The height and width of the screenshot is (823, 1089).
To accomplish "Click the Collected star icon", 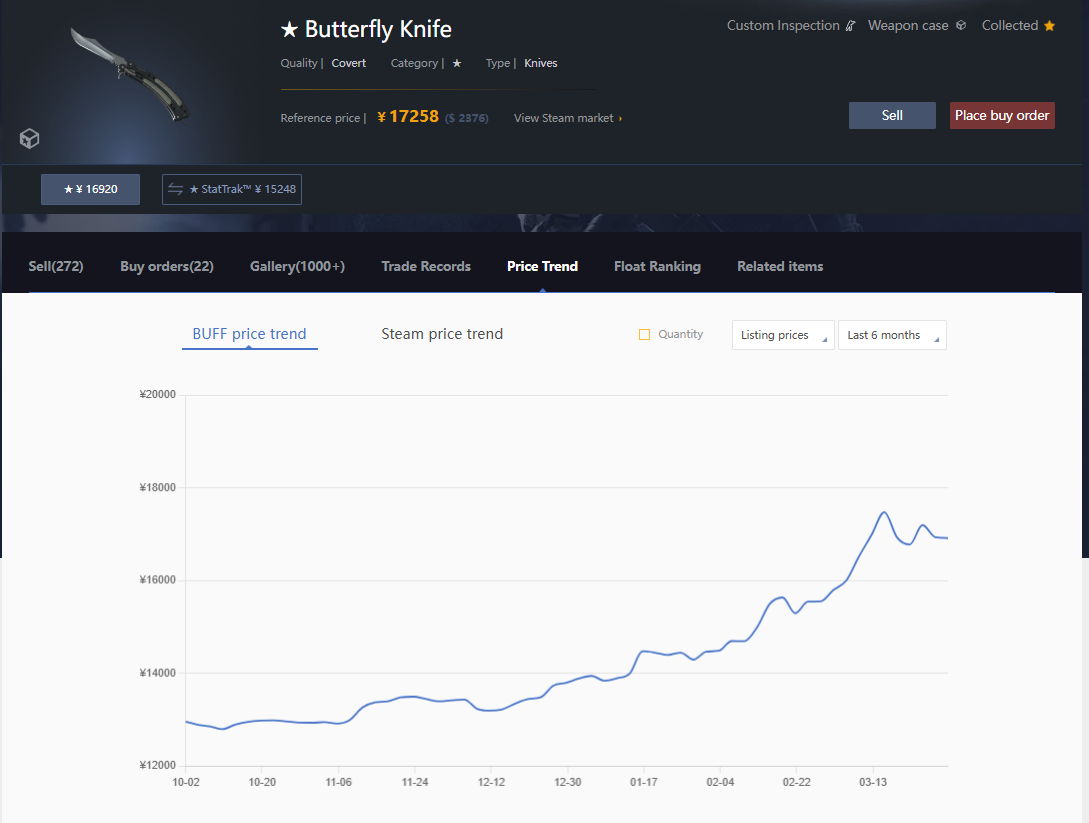I will pos(1049,26).
